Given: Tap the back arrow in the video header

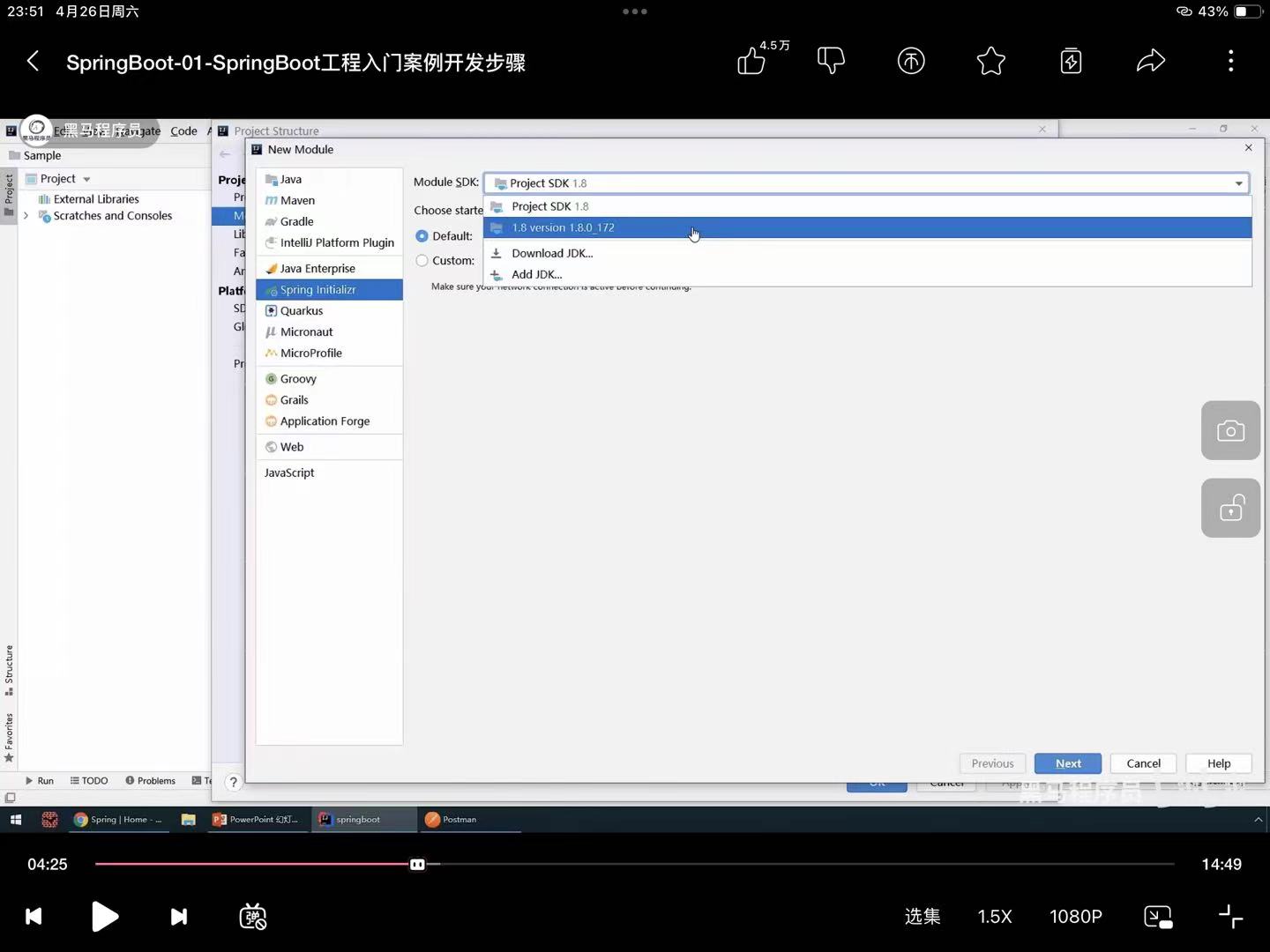Looking at the screenshot, I should [34, 61].
